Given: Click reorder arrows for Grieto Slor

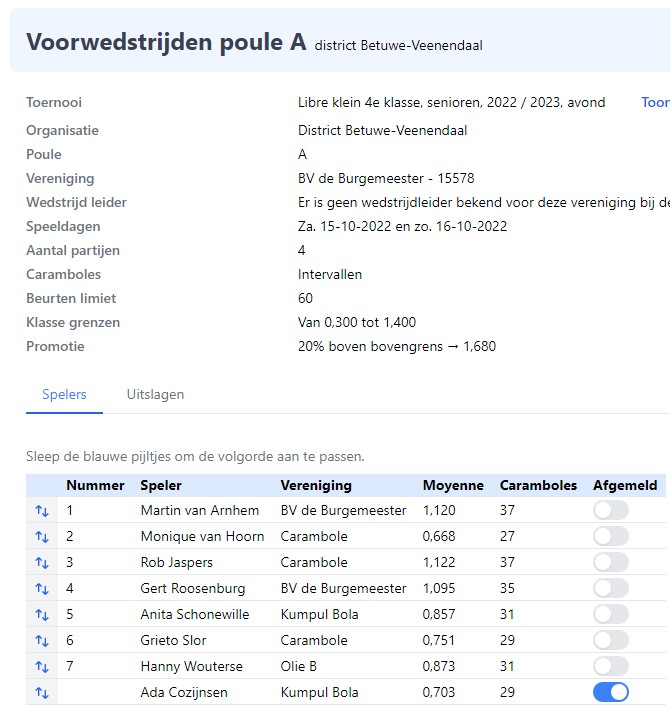Looking at the screenshot, I should tap(42, 641).
